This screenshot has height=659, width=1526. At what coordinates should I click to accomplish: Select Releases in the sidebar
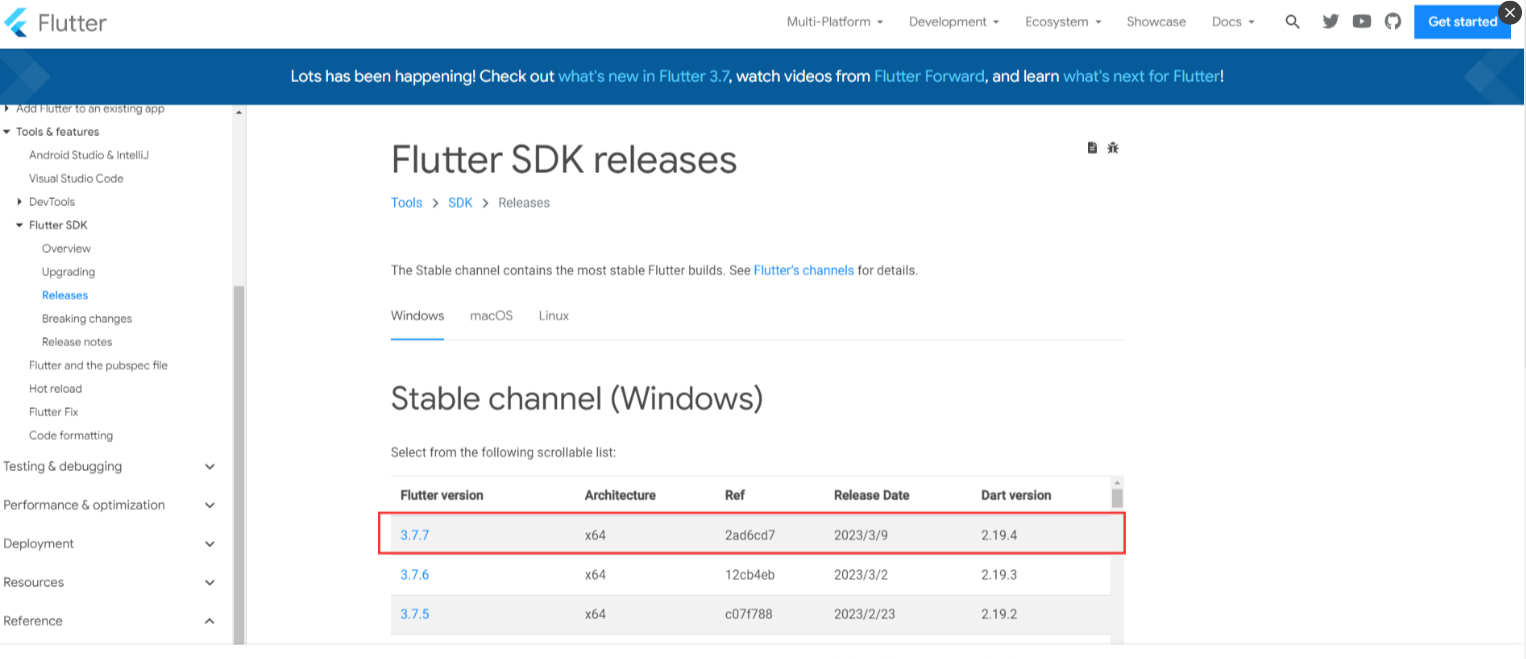[65, 295]
